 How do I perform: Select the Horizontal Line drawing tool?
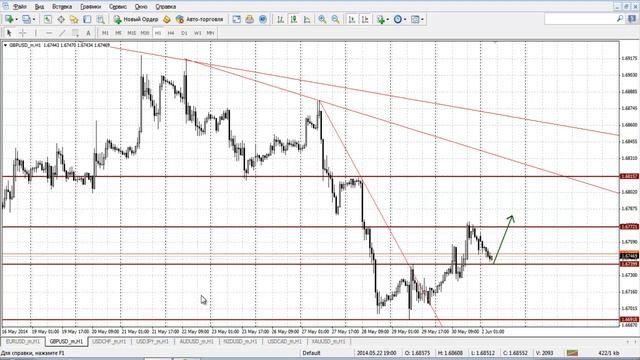pos(49,33)
